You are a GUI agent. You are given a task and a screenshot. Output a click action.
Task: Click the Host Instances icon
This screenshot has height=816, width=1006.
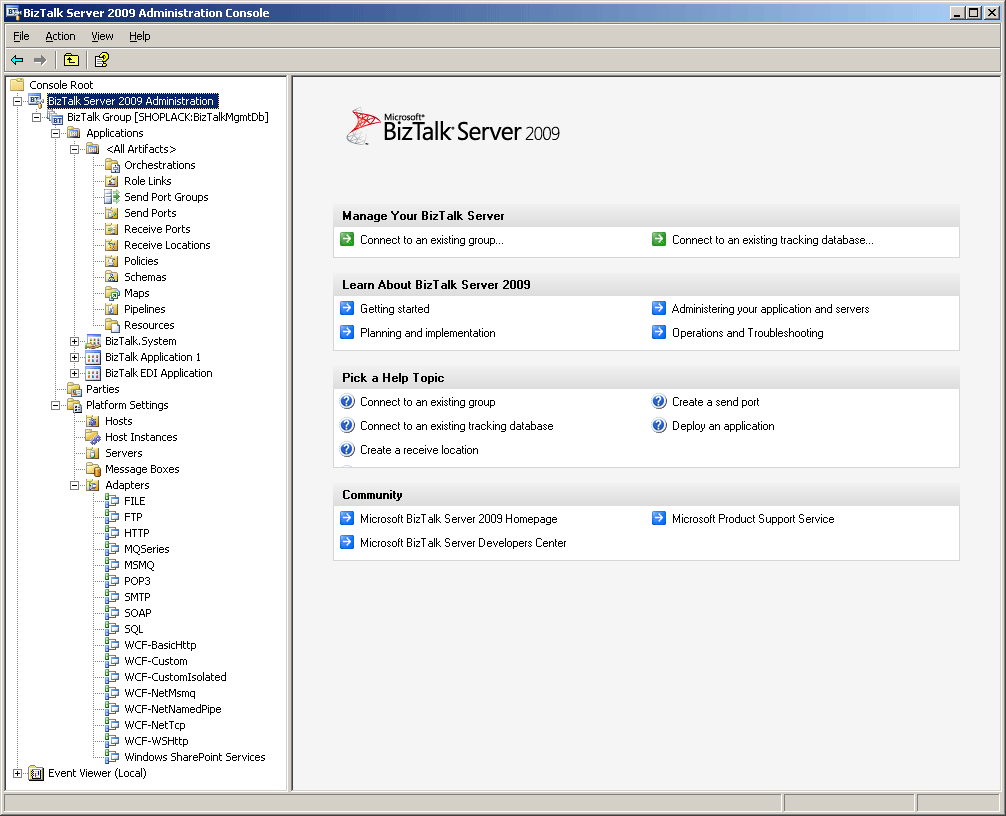click(x=93, y=438)
